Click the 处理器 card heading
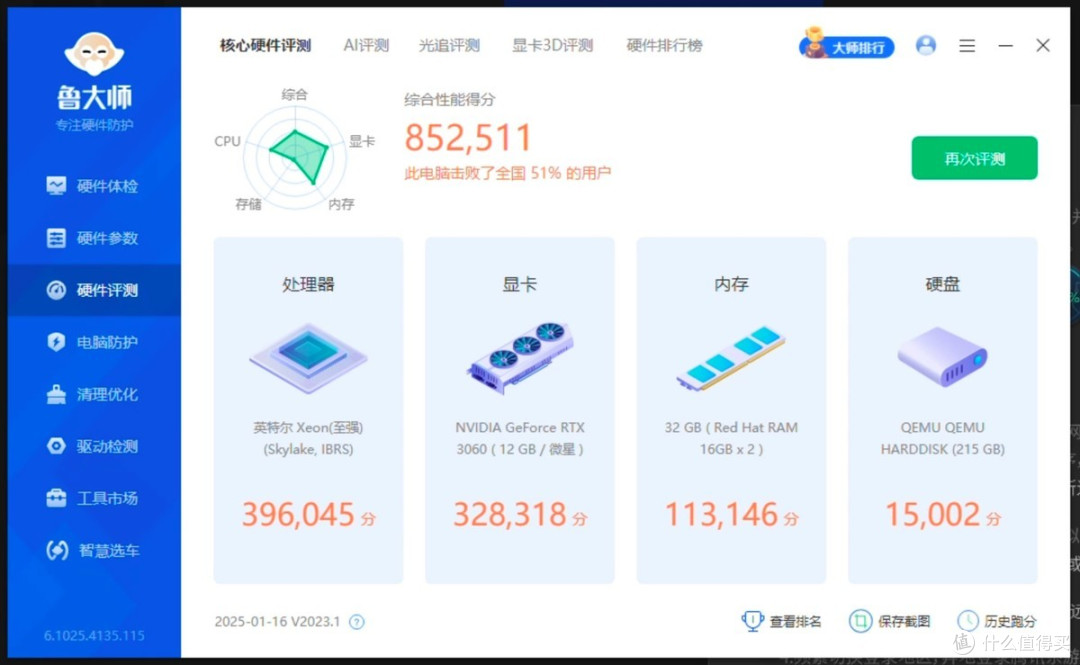Viewport: 1080px width, 665px height. click(x=308, y=284)
